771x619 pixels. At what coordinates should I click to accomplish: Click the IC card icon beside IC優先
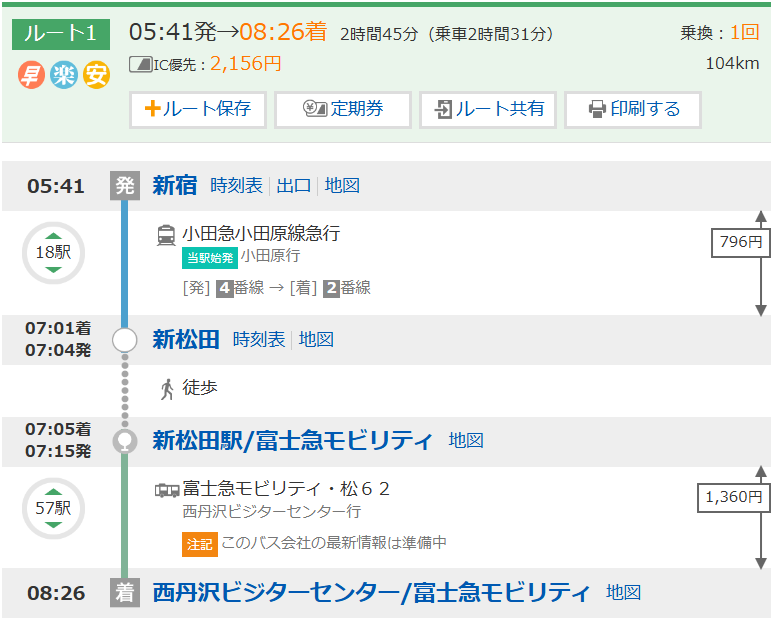click(x=141, y=64)
